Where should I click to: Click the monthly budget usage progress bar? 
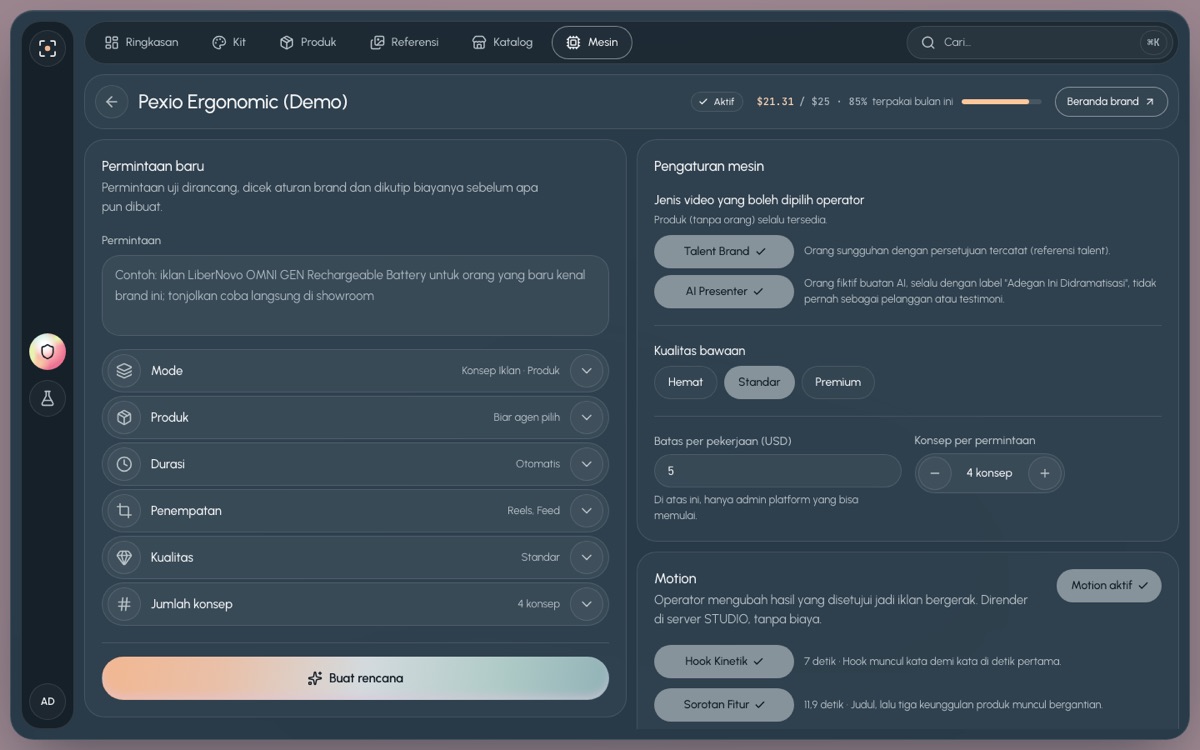click(1001, 102)
